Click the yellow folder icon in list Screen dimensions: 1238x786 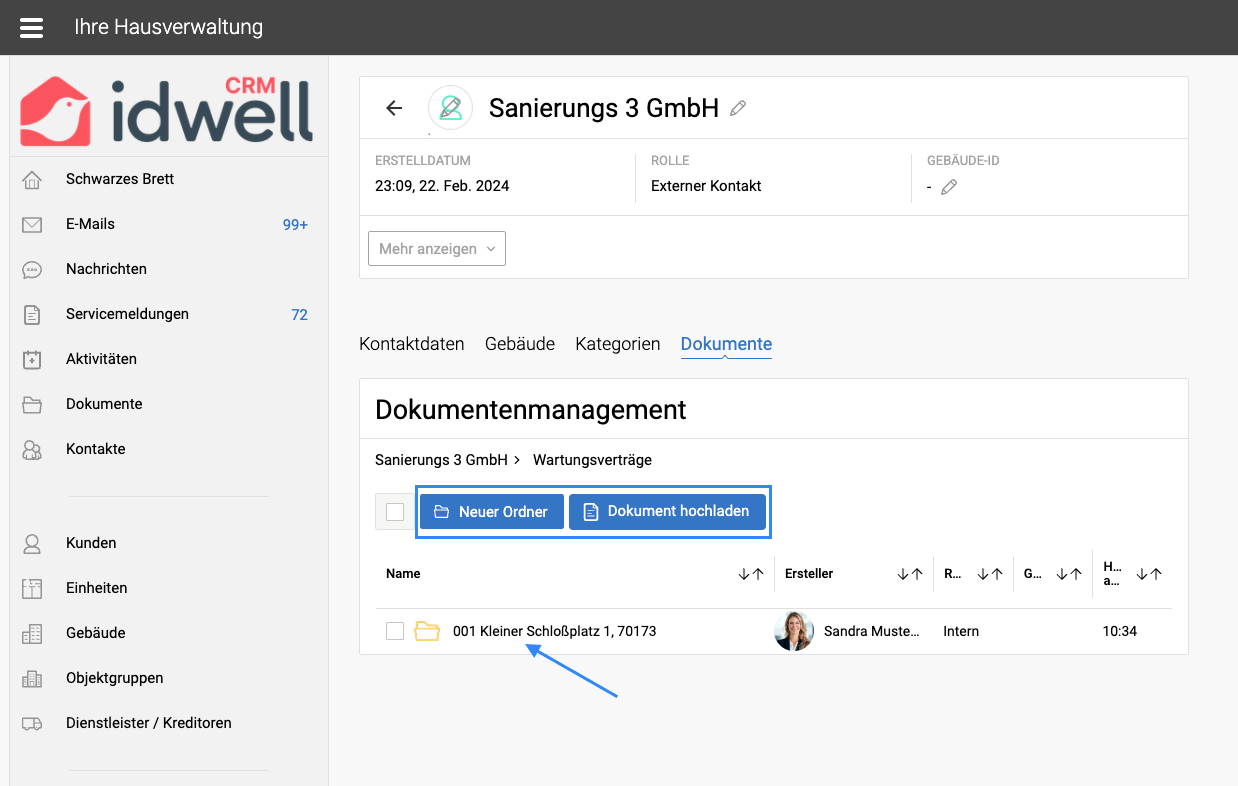(427, 631)
